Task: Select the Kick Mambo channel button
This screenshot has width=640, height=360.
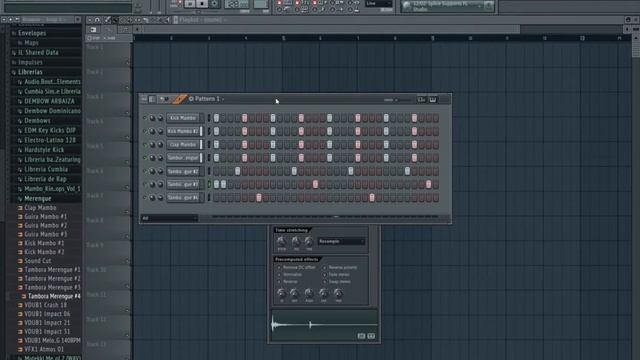Action: [183, 118]
